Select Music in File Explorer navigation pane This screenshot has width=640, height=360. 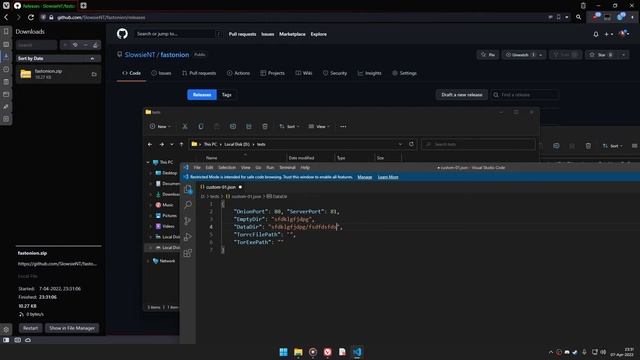(x=165, y=205)
